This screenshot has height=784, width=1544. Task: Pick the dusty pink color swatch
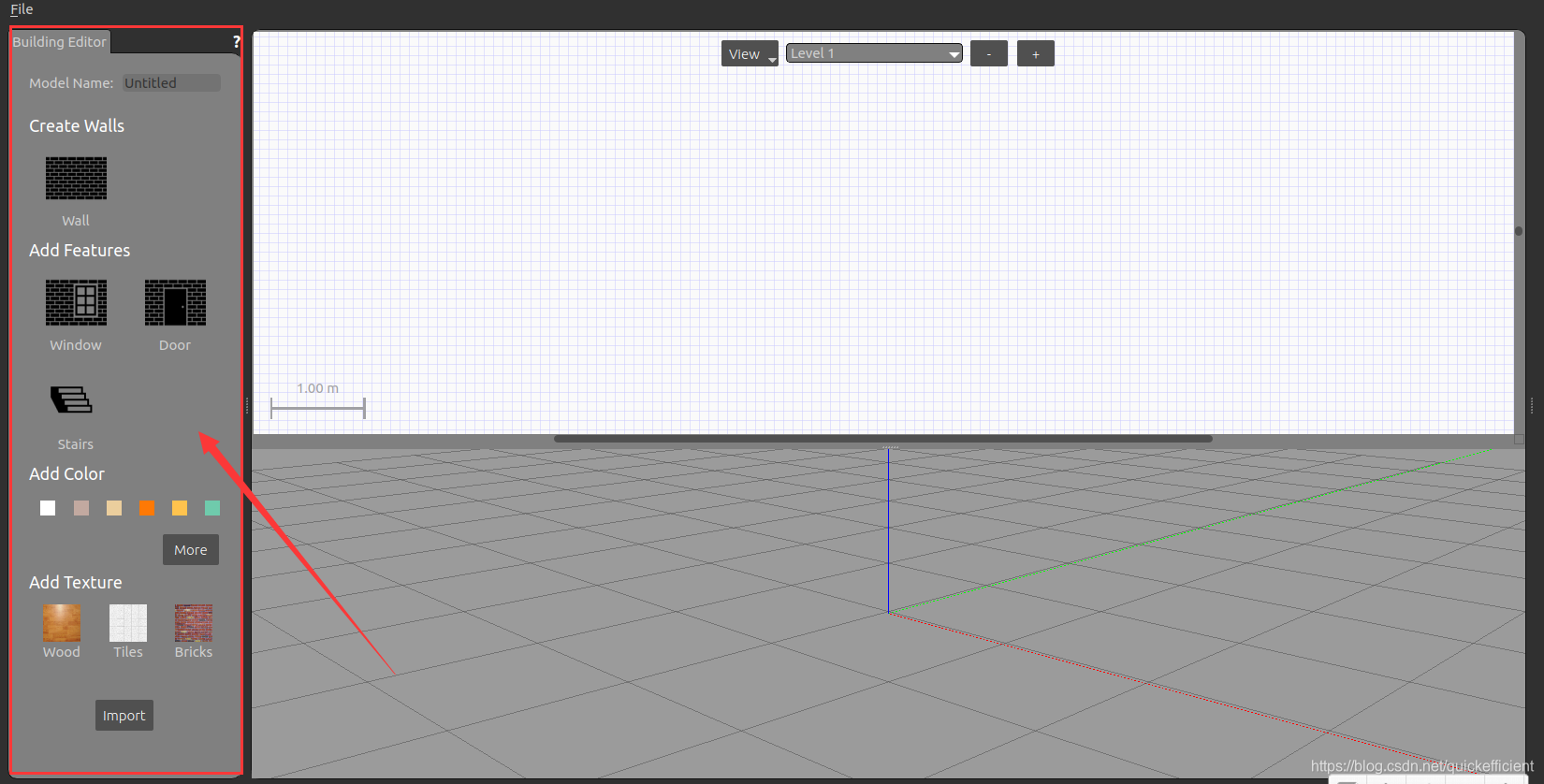click(81, 508)
